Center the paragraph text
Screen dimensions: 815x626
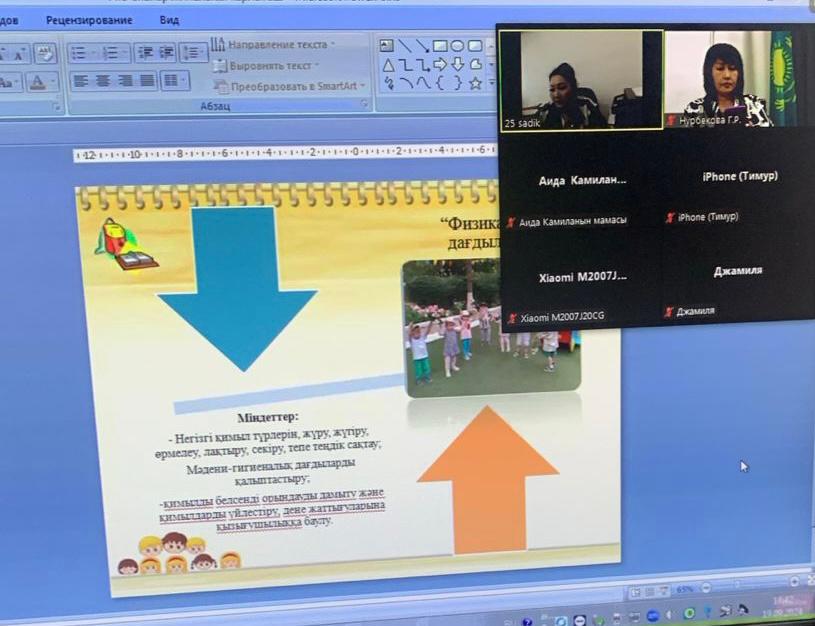pyautogui.click(x=102, y=81)
